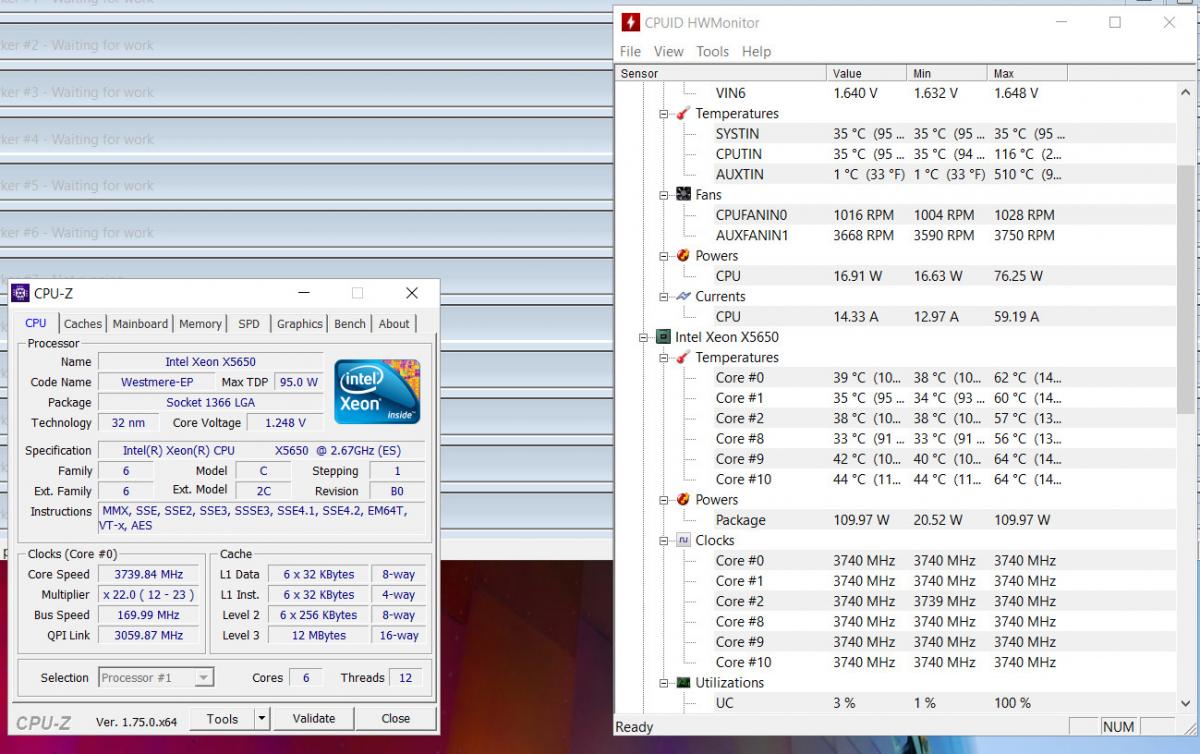Click the CPU-Z title bar app icon

click(x=20, y=293)
